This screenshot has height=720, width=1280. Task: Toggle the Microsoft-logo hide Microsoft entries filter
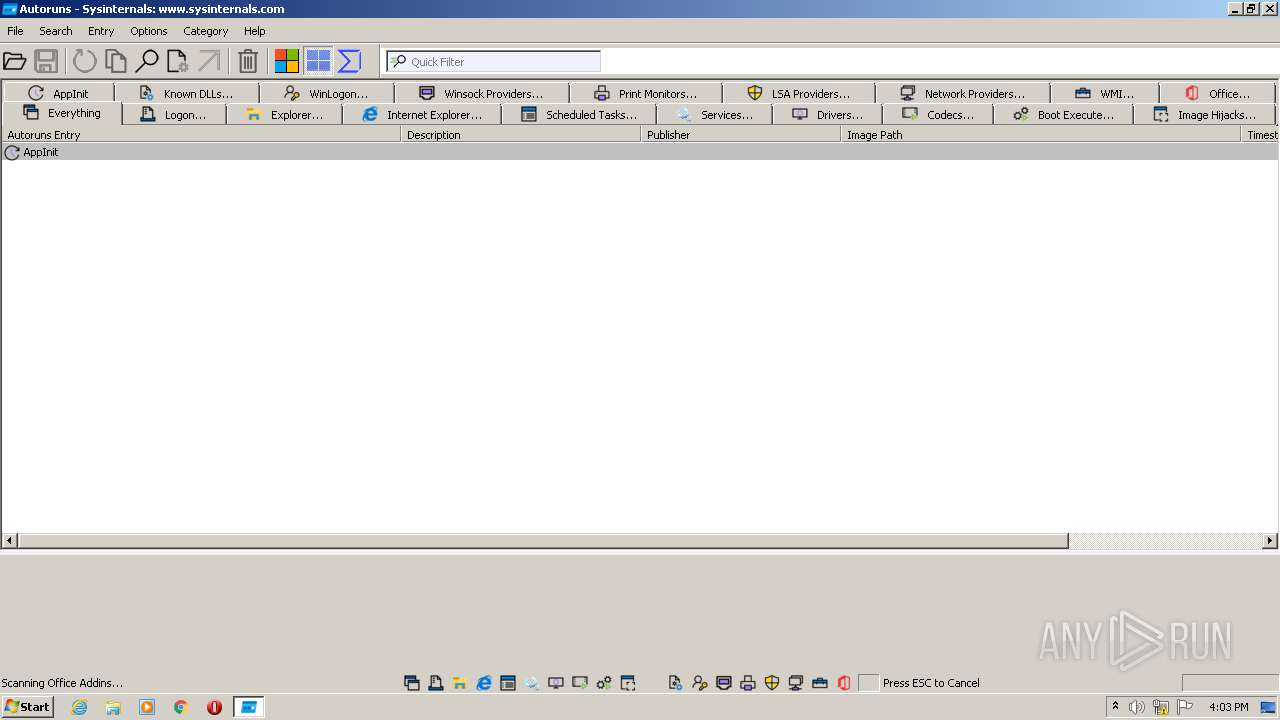(287, 61)
